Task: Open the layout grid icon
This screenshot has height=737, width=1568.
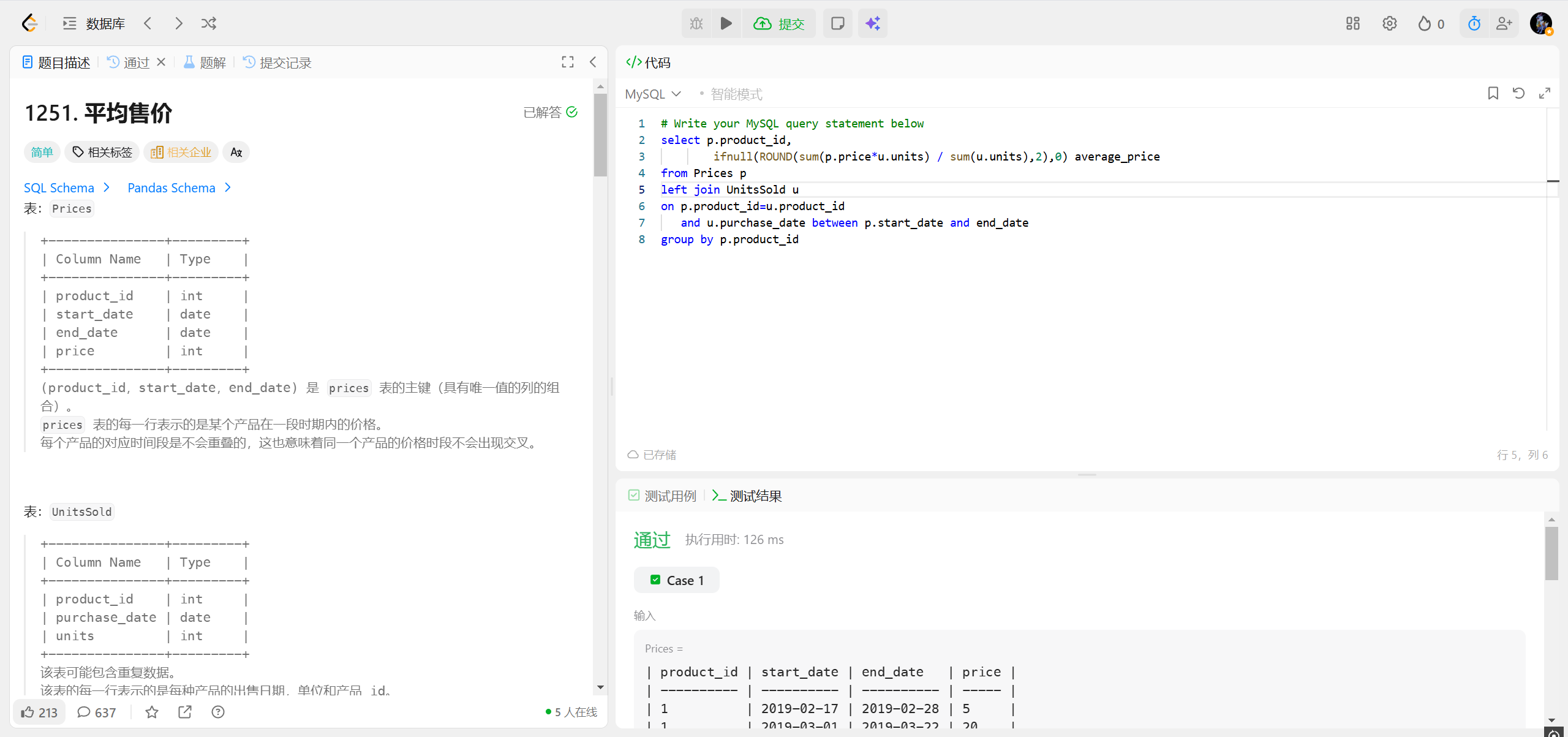Action: pyautogui.click(x=1352, y=23)
